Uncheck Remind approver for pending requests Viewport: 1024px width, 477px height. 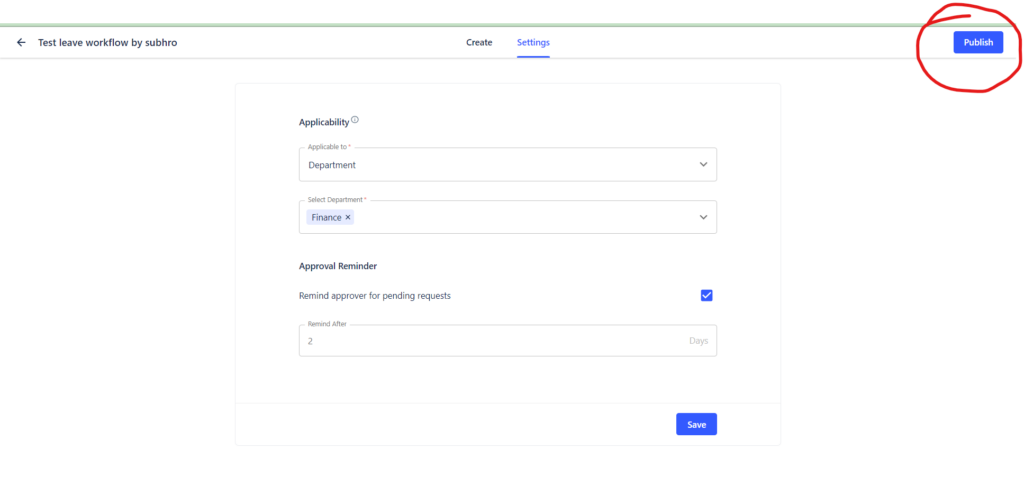[x=706, y=295]
